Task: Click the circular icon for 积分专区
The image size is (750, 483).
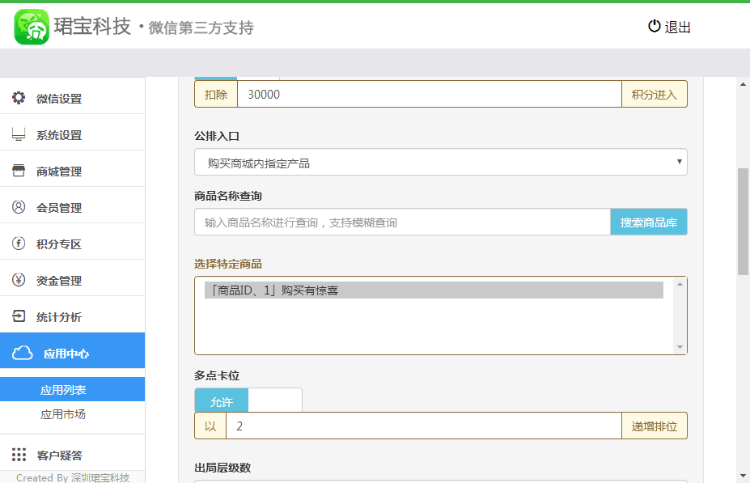Action: [x=19, y=243]
